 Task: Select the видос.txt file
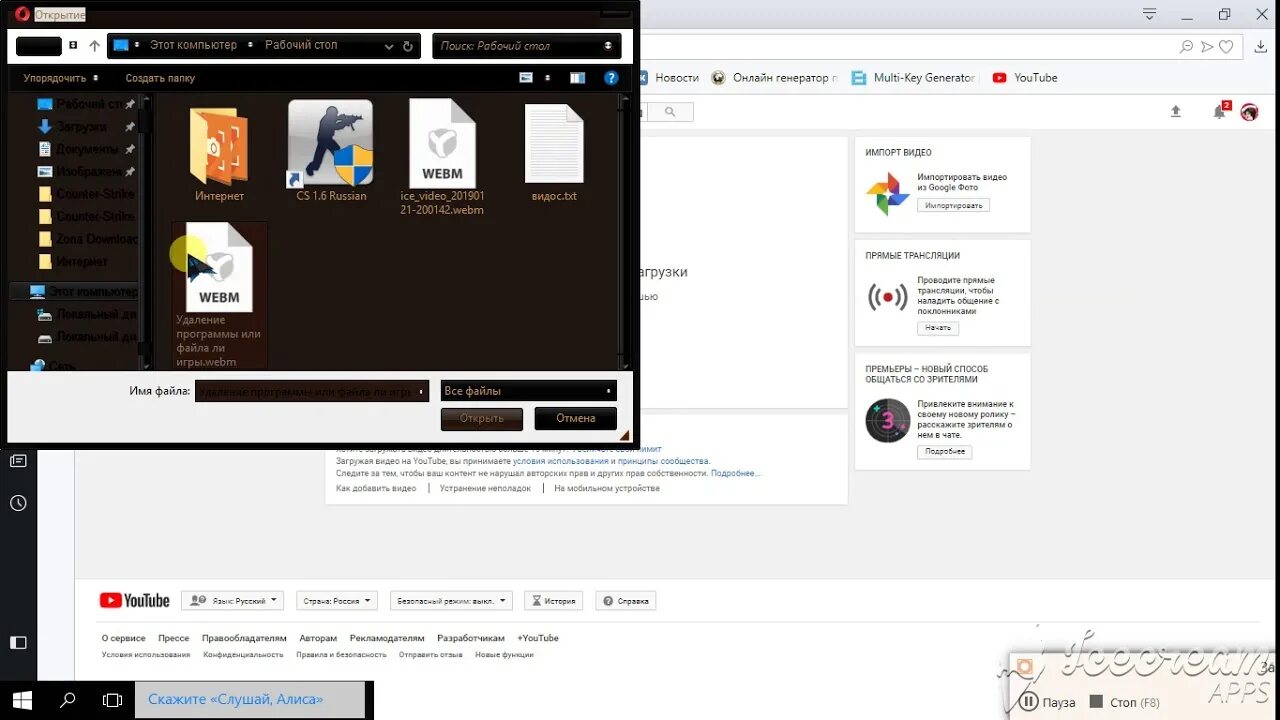[554, 152]
